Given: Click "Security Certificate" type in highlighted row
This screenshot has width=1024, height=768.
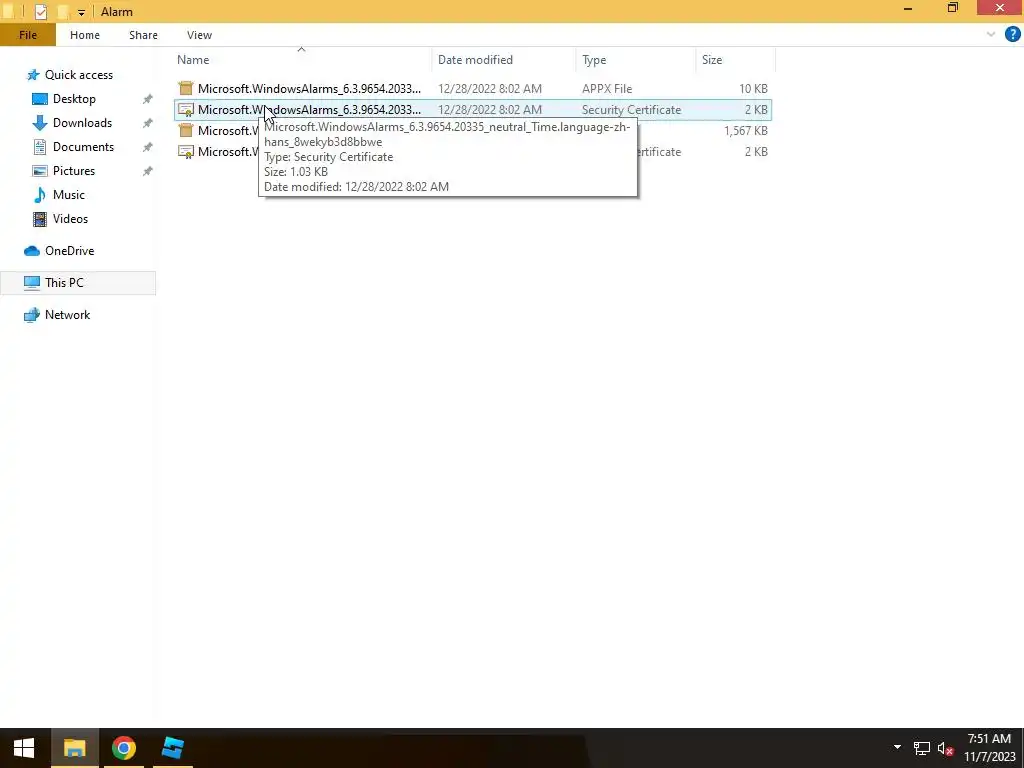Looking at the screenshot, I should pos(631,110).
